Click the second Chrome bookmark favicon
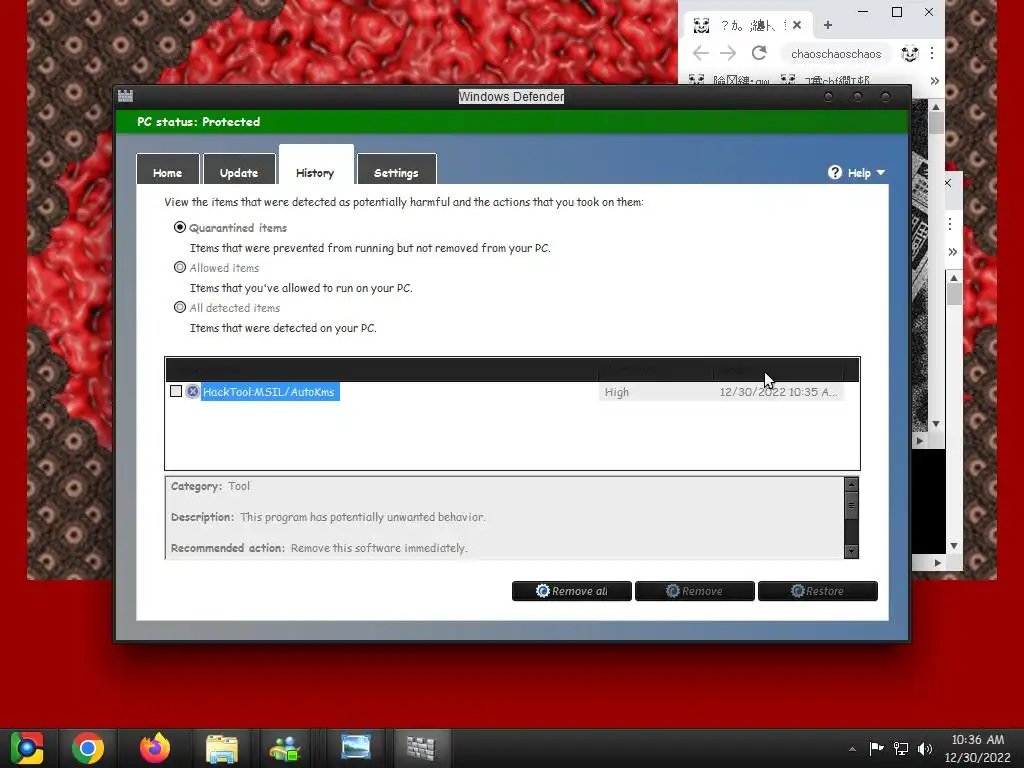 click(x=788, y=80)
